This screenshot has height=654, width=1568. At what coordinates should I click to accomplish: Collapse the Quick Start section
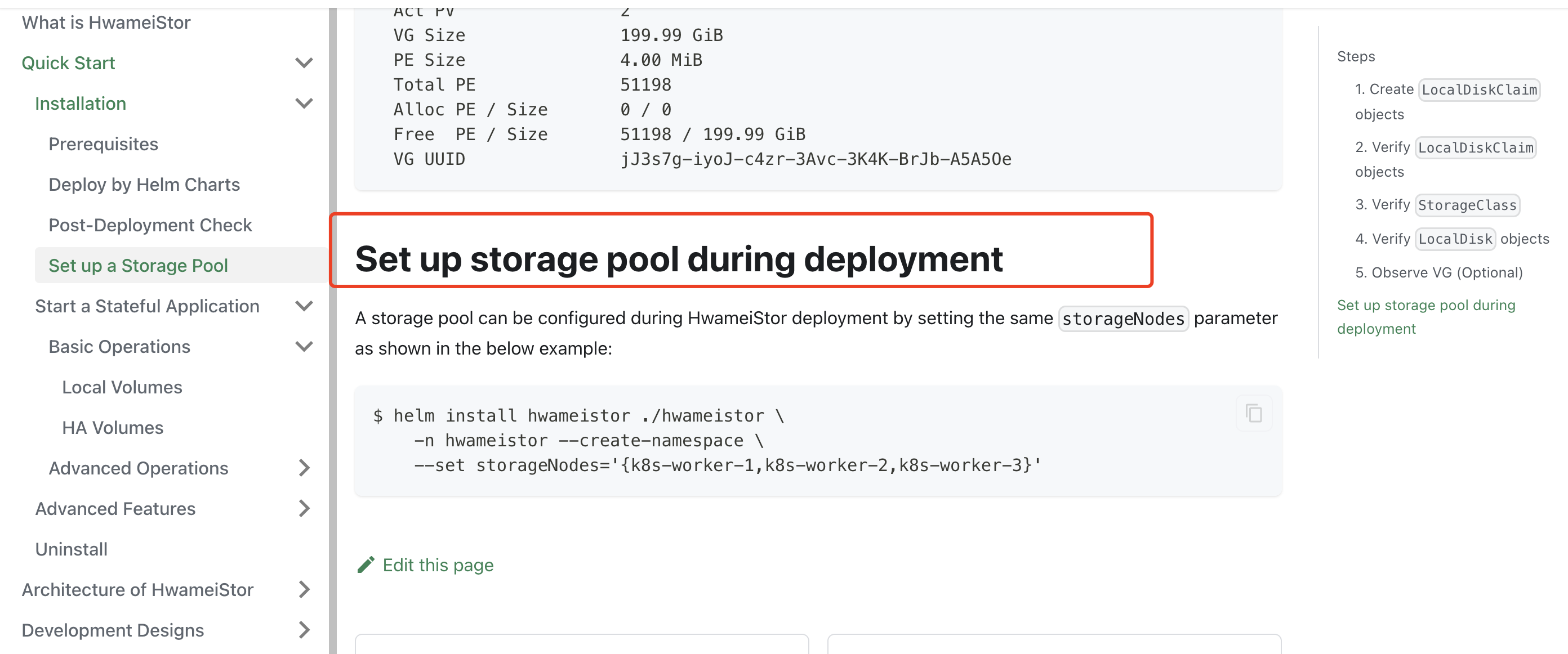point(304,62)
